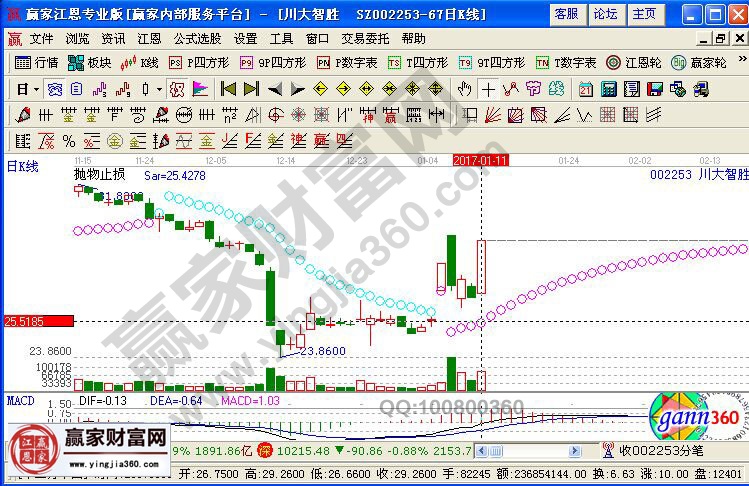Toggle the crosshair cursor tool
Screen dimensions: 749x486
488,88
